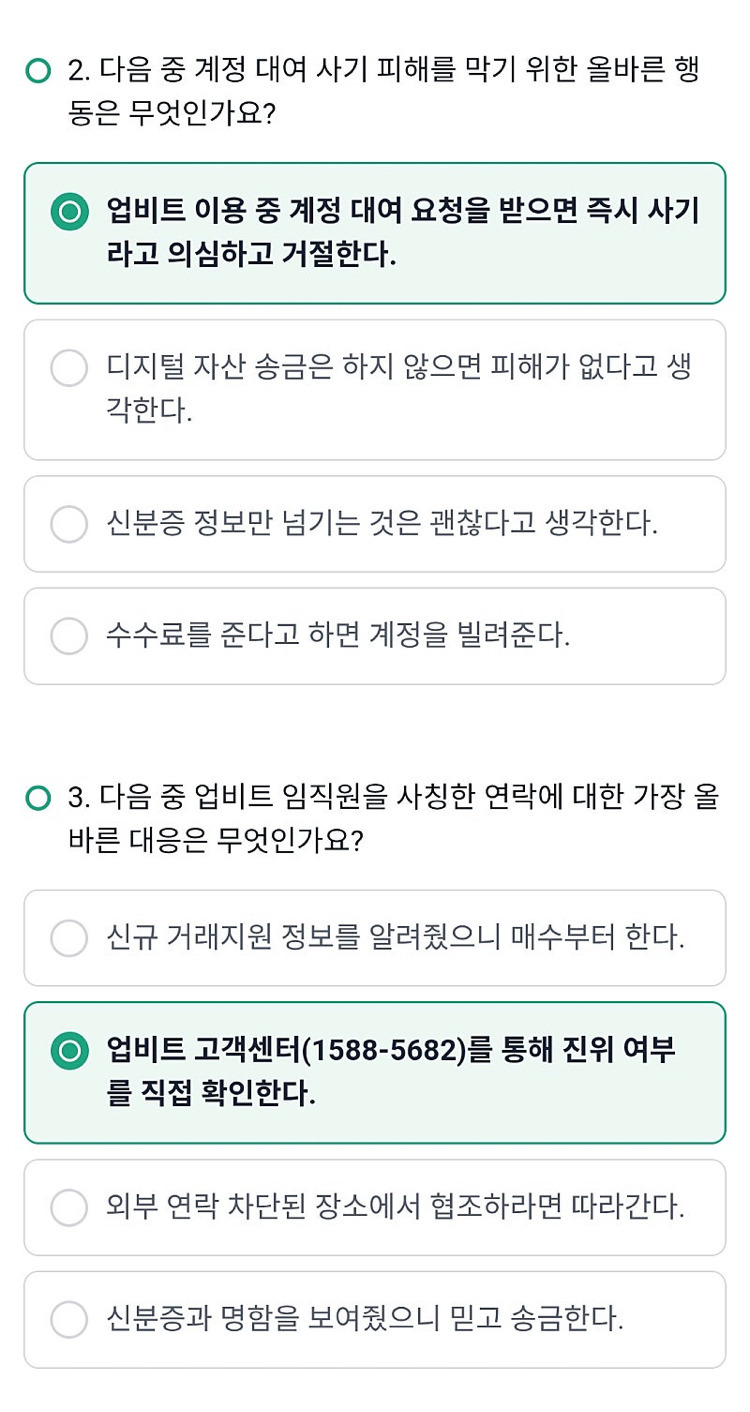Choose radio button for '외부 연락 차단된 장소에서' answer
Image resolution: width=750 pixels, height=1412 pixels.
click(69, 1207)
